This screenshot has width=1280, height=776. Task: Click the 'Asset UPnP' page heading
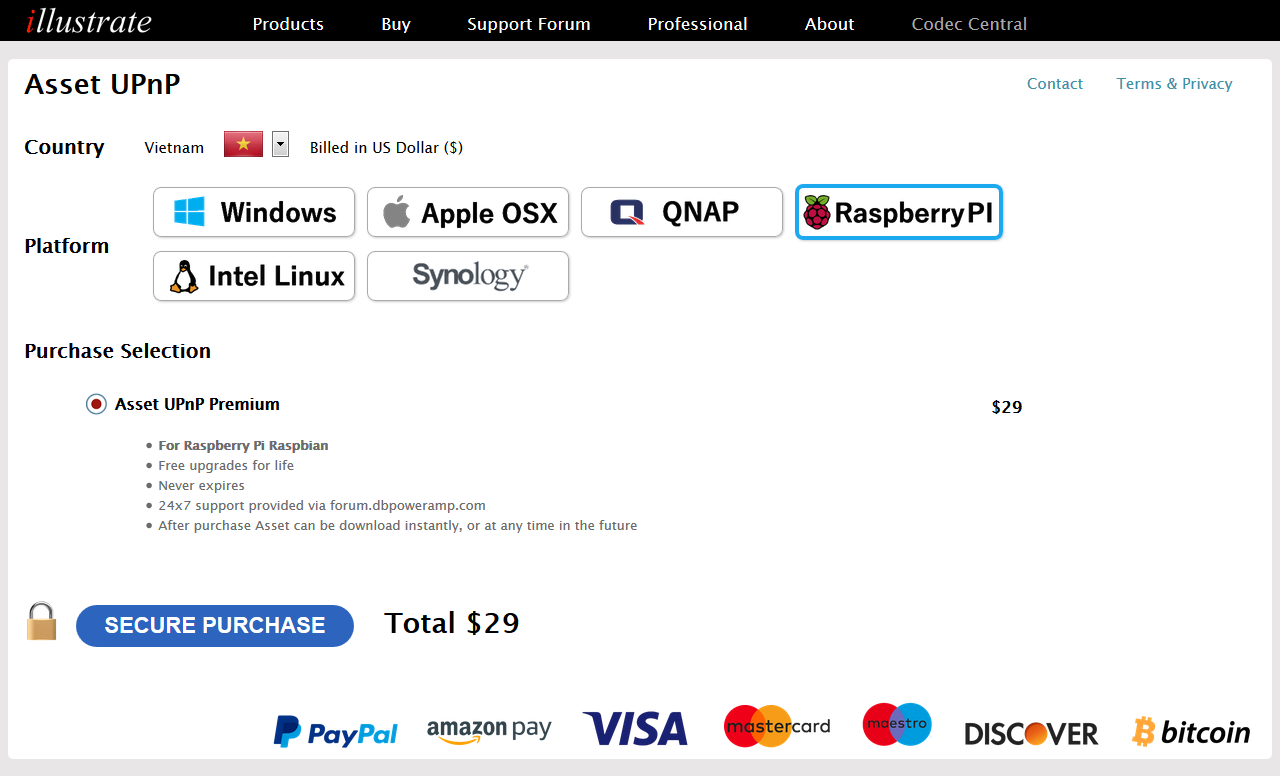[x=102, y=84]
